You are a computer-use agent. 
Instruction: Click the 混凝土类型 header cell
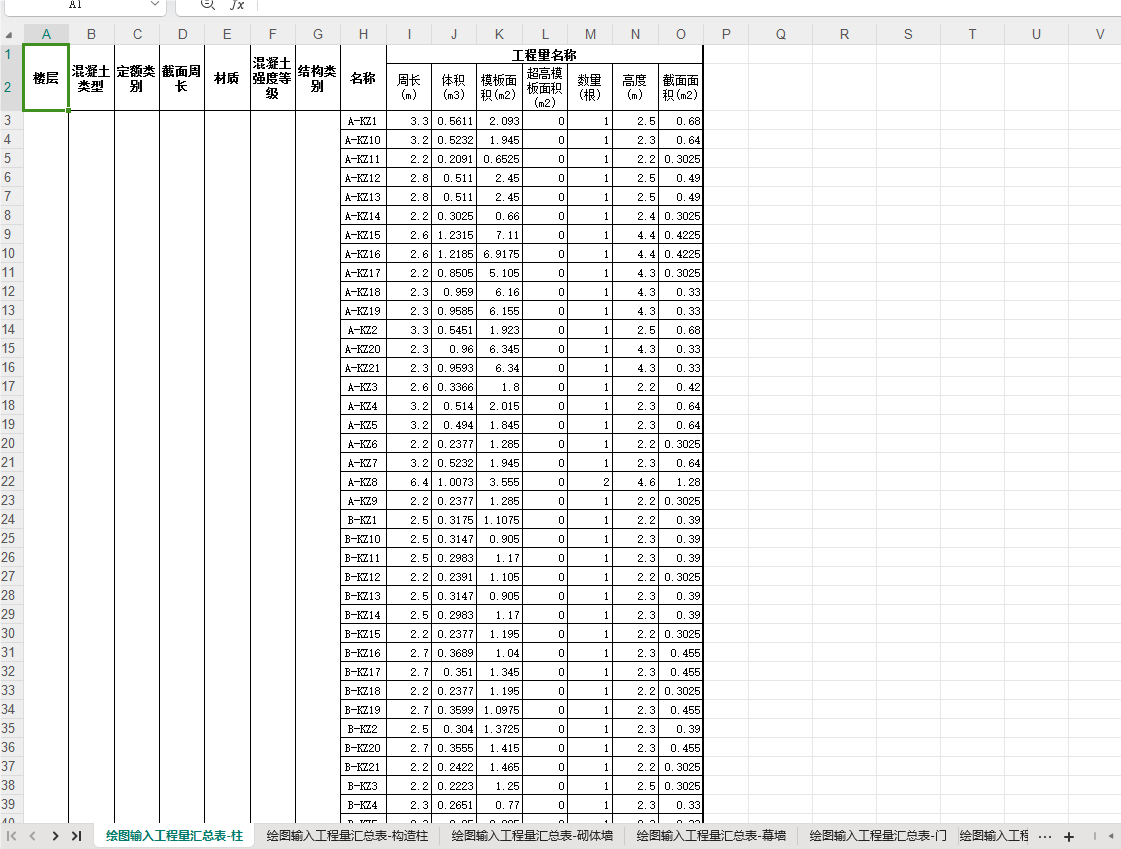coord(92,78)
